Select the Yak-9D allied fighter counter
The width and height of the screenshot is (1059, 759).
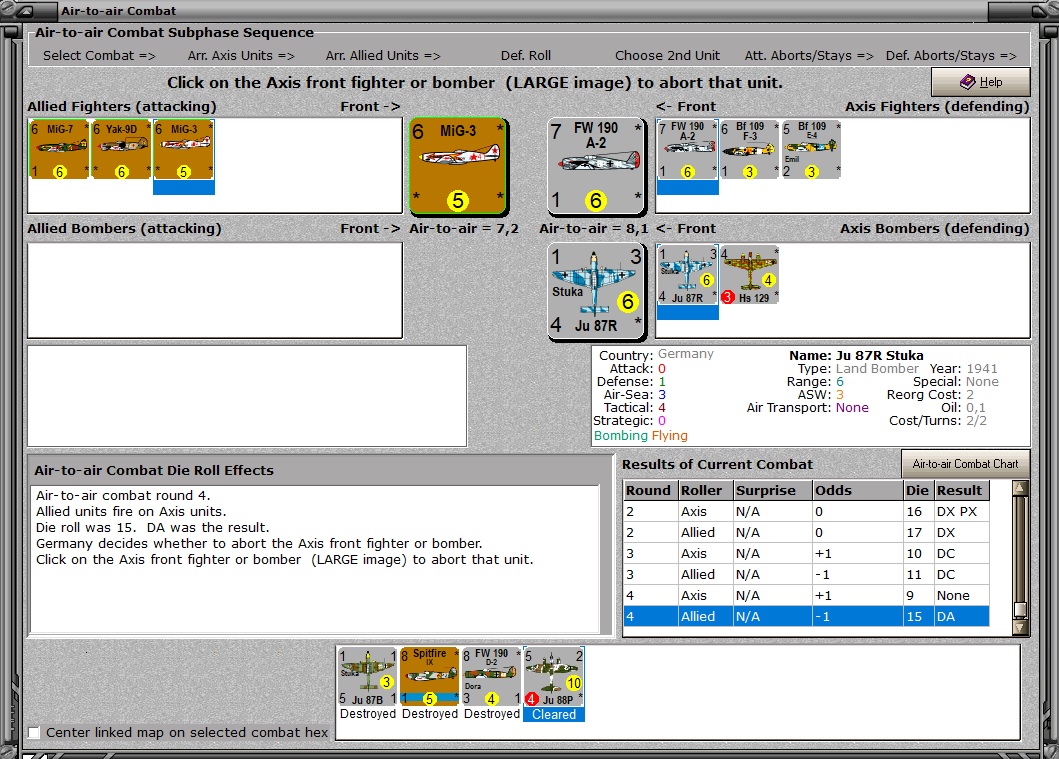coord(121,149)
